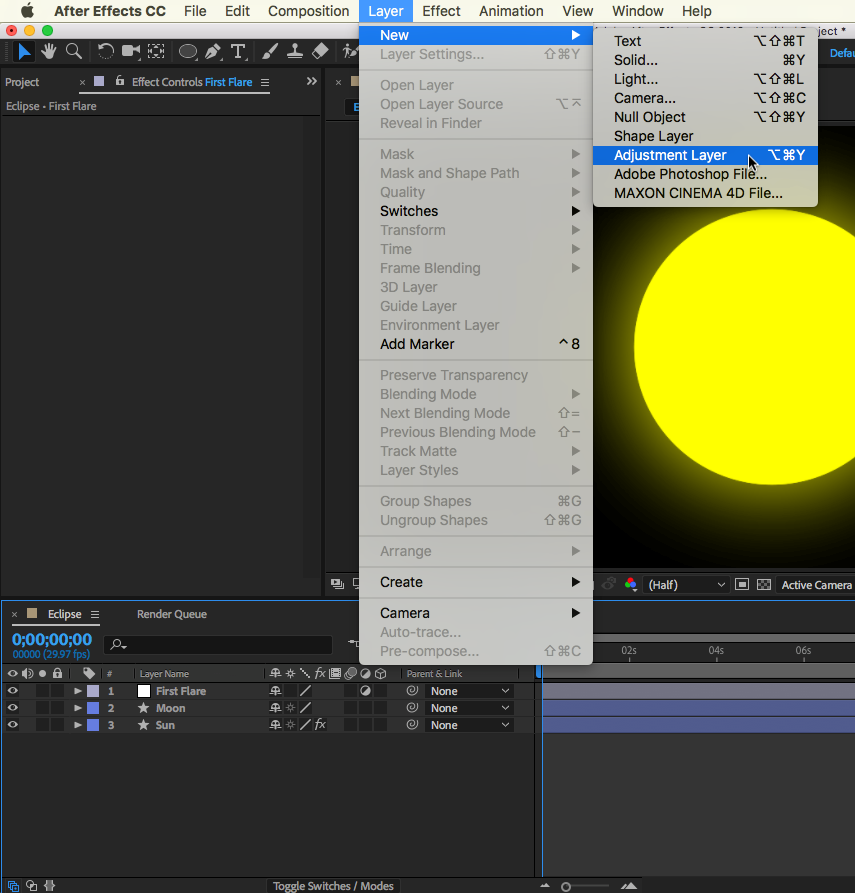Click the timeline layer search field
This screenshot has width=855, height=893.
[x=220, y=645]
